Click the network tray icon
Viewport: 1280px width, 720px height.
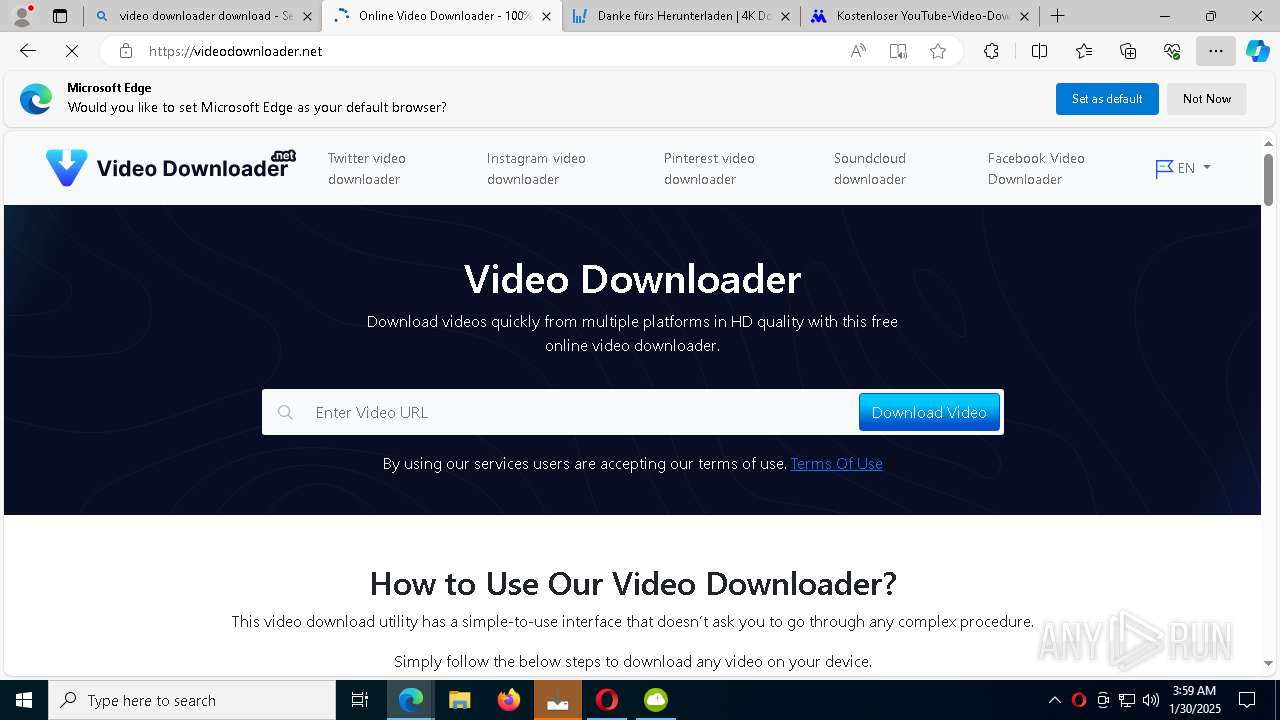pos(1127,700)
